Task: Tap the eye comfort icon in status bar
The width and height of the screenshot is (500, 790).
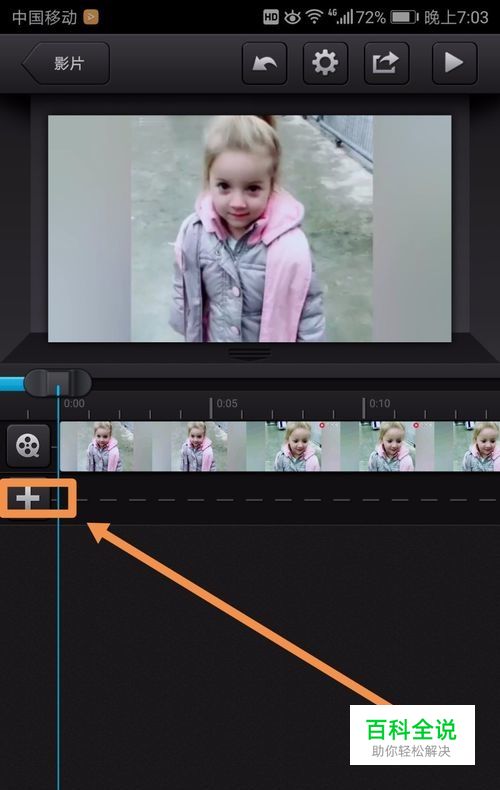Action: [x=292, y=18]
